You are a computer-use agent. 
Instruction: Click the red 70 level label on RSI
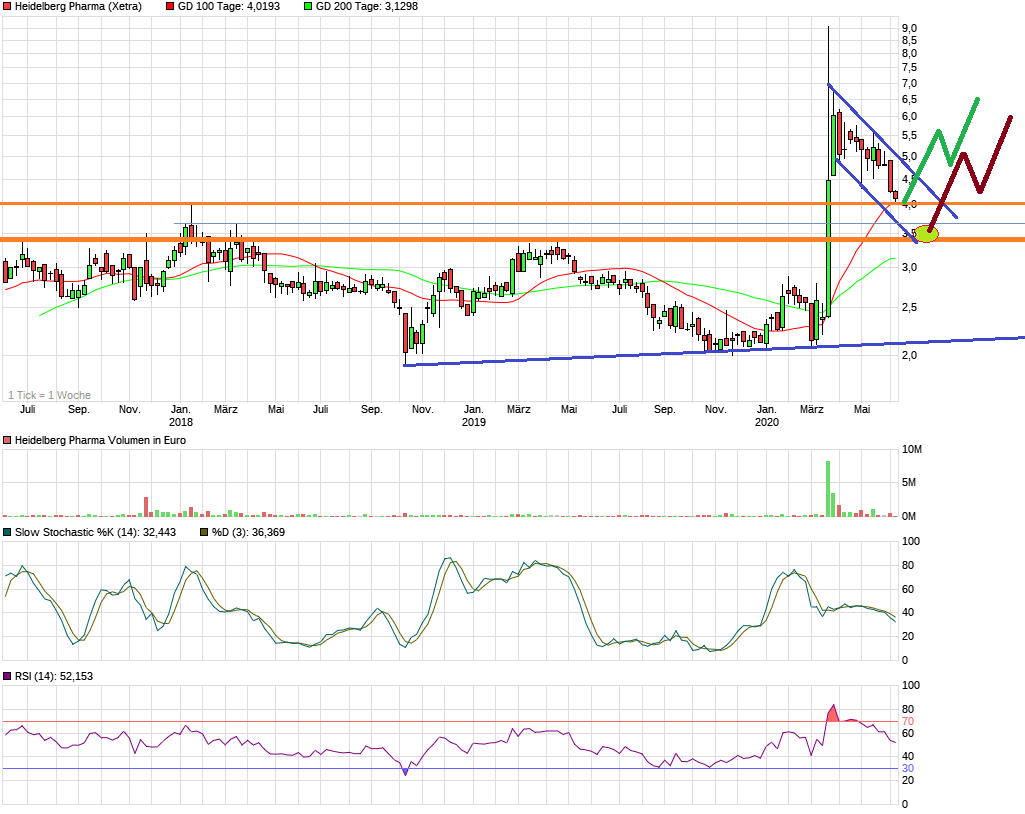click(x=908, y=721)
